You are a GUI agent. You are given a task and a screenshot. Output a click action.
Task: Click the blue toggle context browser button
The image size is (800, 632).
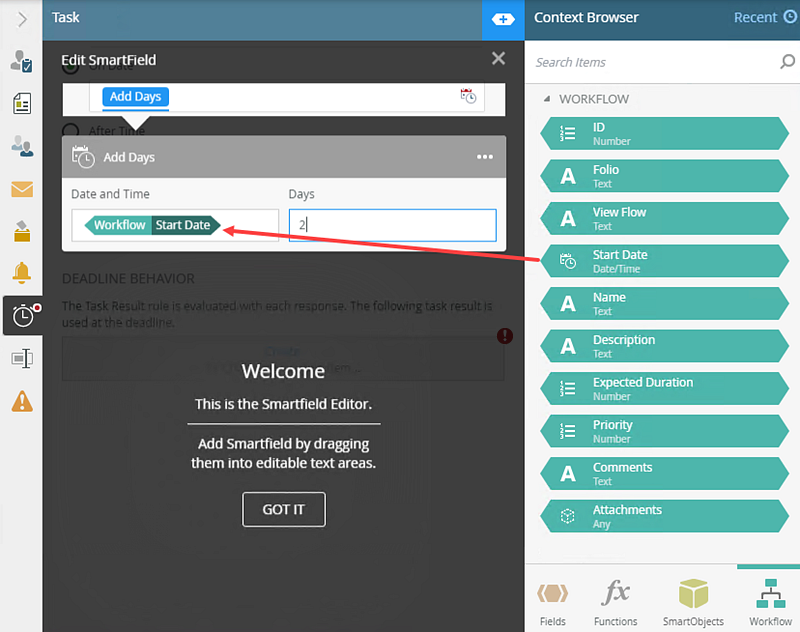click(503, 20)
